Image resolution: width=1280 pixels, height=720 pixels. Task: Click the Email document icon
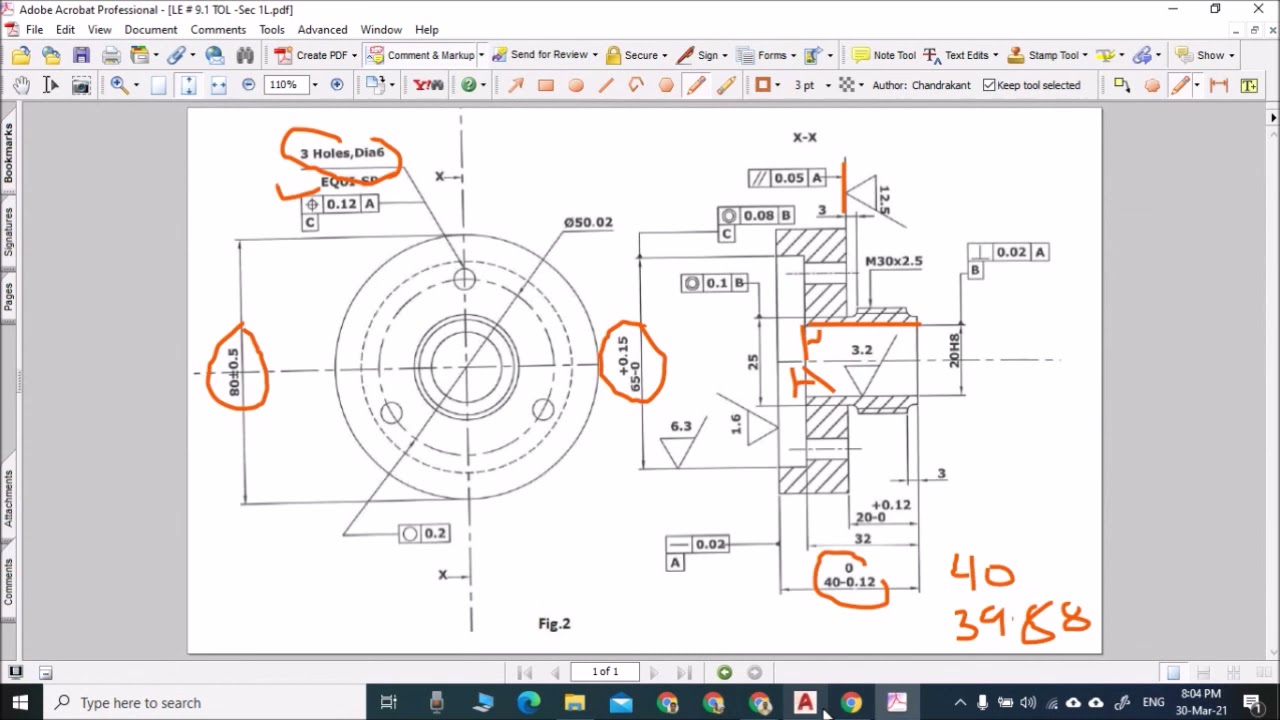point(215,55)
